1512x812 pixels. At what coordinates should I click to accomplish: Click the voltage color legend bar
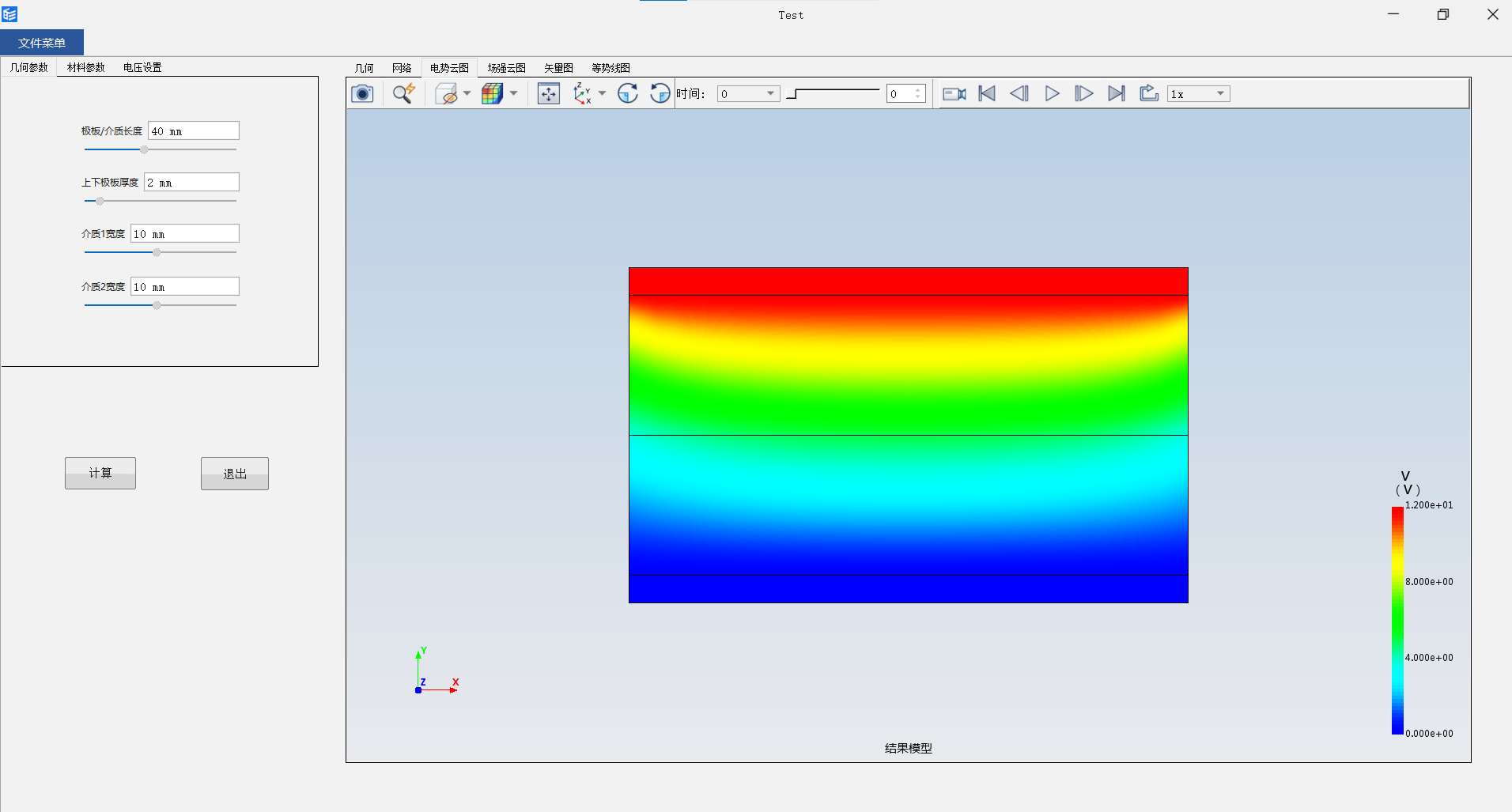(1397, 621)
